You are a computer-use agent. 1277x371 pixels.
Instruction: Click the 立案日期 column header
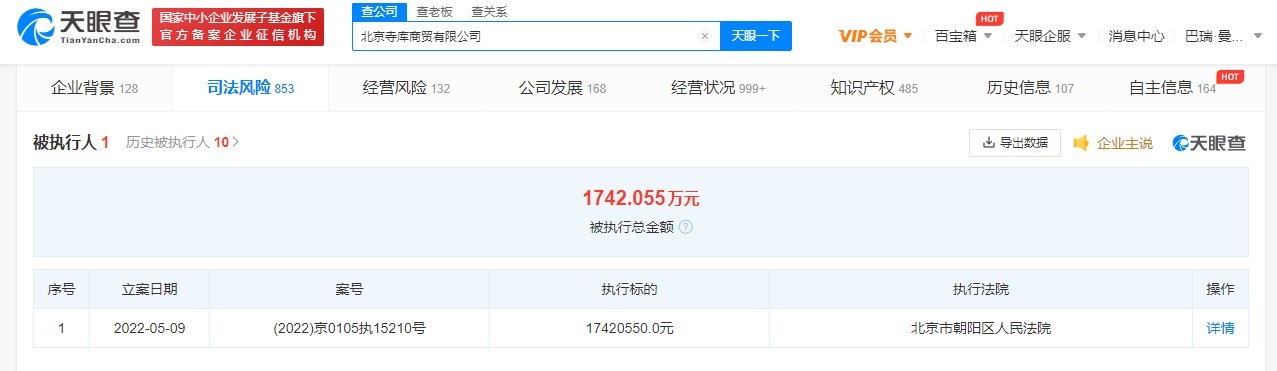point(150,289)
